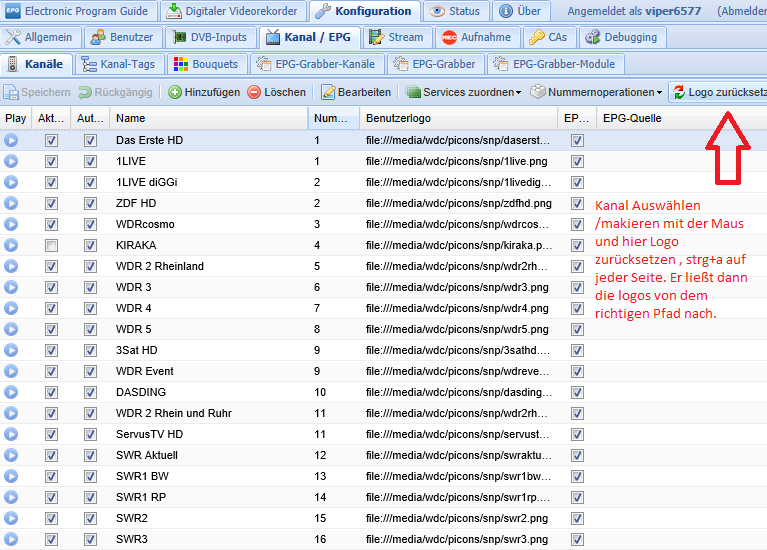The width and height of the screenshot is (767, 550).
Task: Toggle Auto checkbox for SWR1 BW
Action: (x=90, y=476)
